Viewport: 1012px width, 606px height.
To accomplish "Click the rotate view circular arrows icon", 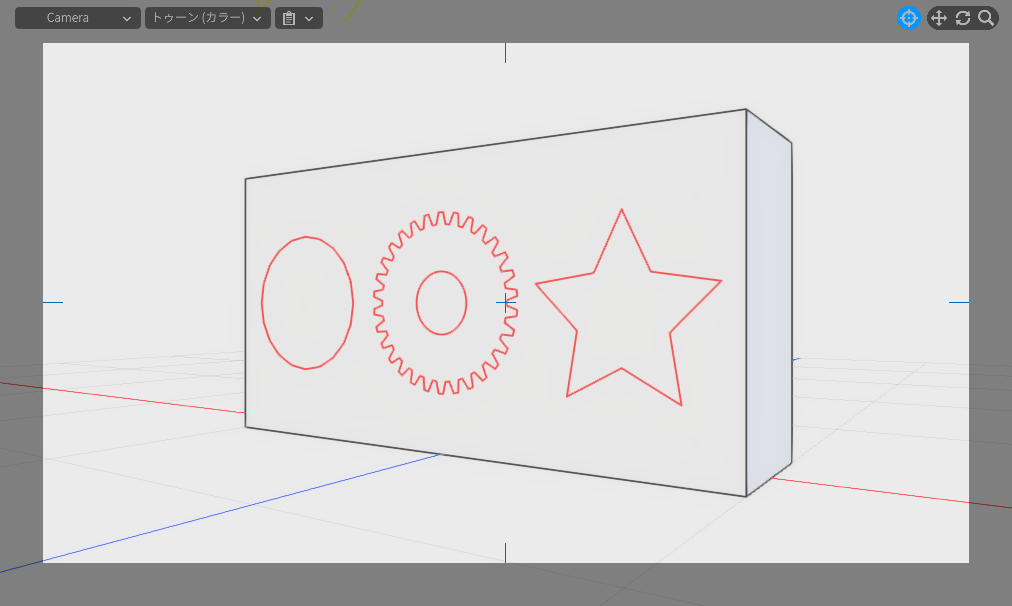I will tap(963, 18).
